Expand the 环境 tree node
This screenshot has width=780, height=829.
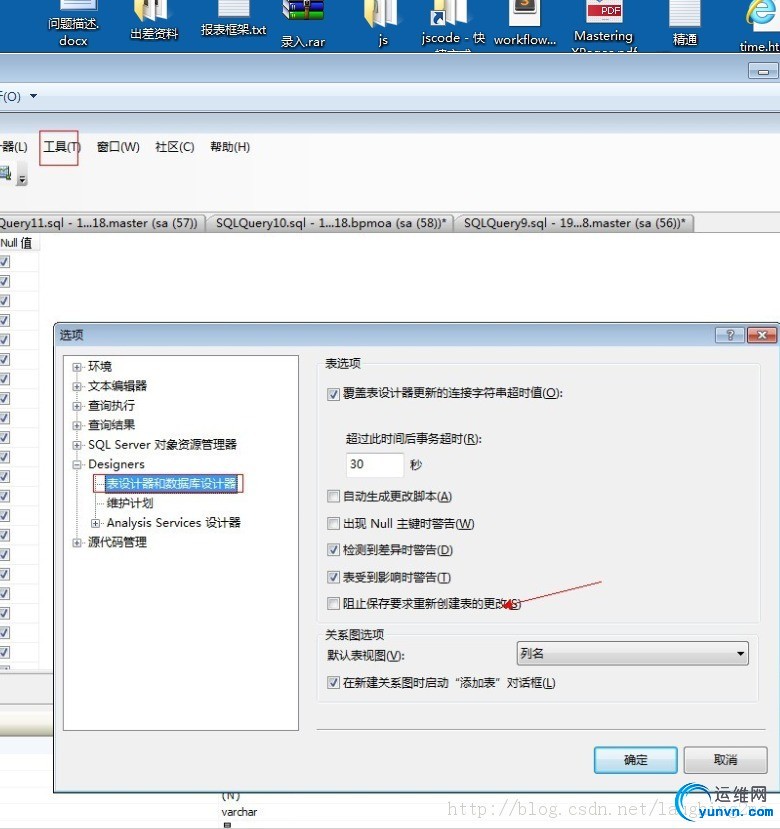77,367
